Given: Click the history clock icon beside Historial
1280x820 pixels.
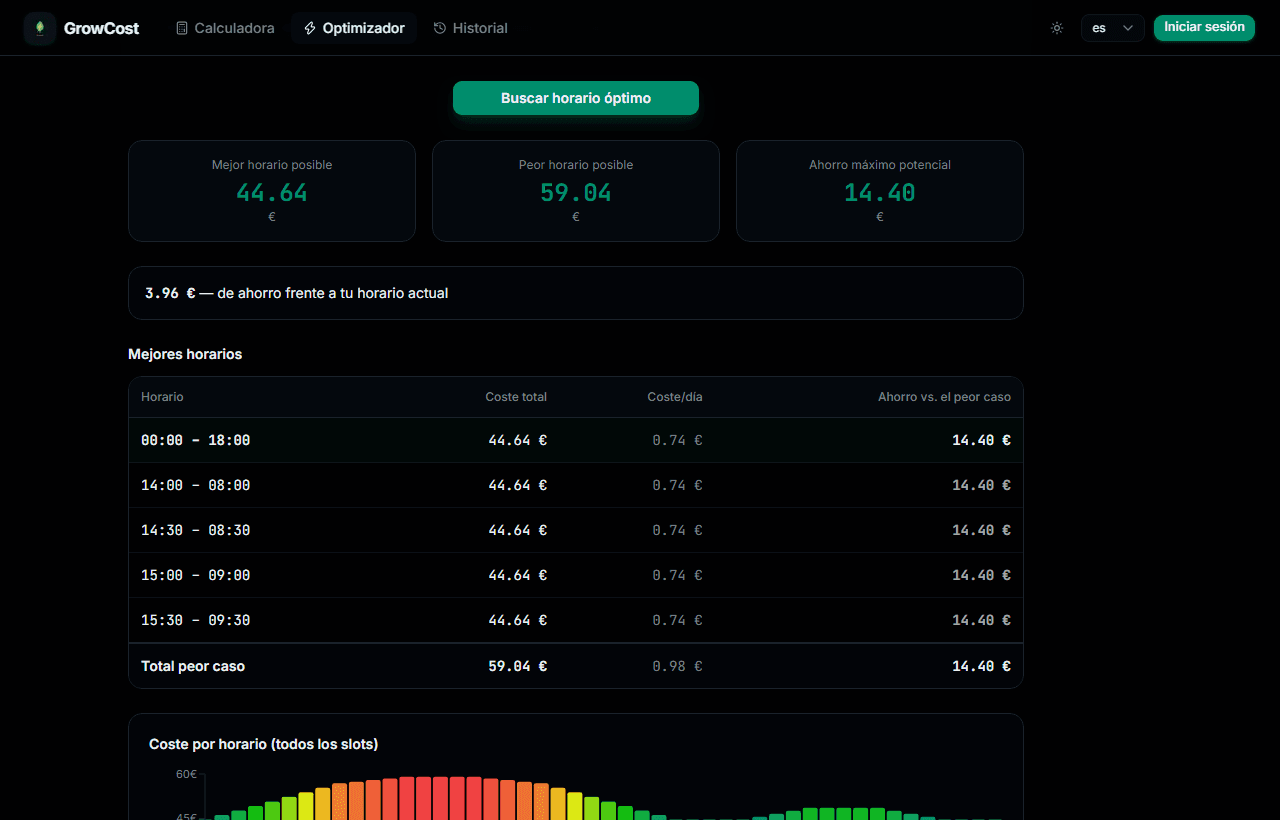Looking at the screenshot, I should tap(440, 28).
